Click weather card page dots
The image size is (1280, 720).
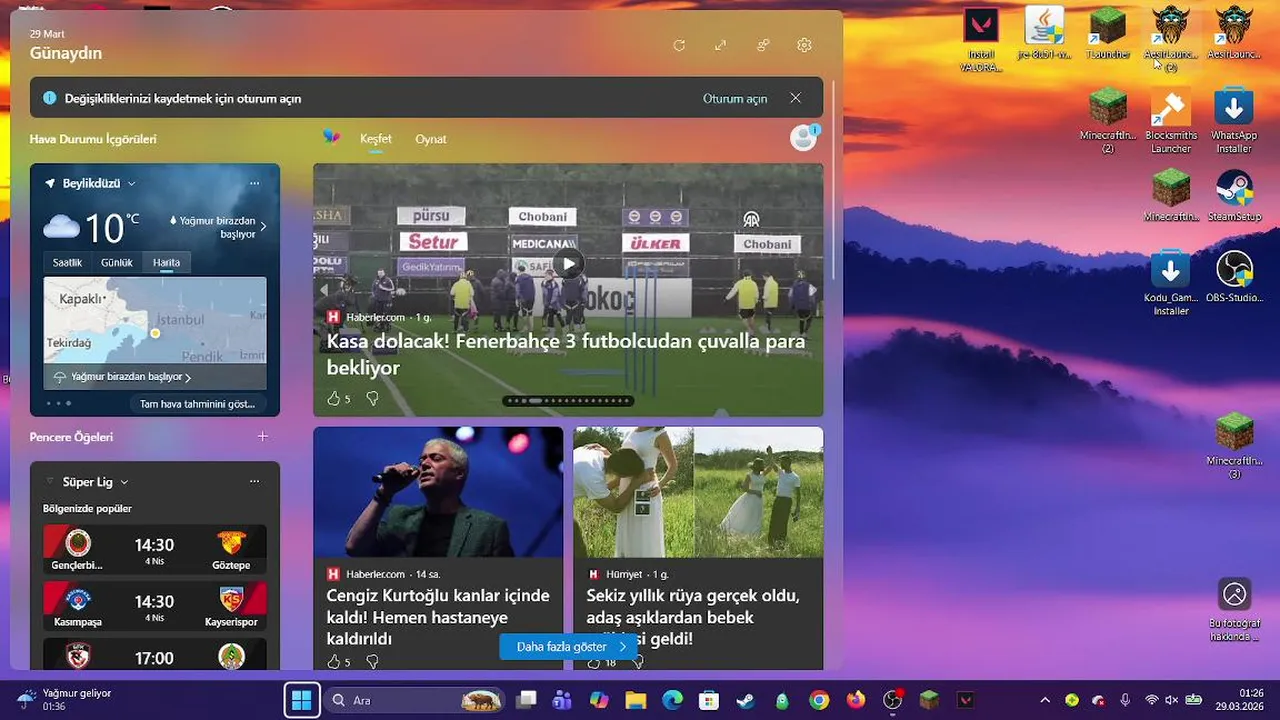pyautogui.click(x=58, y=404)
